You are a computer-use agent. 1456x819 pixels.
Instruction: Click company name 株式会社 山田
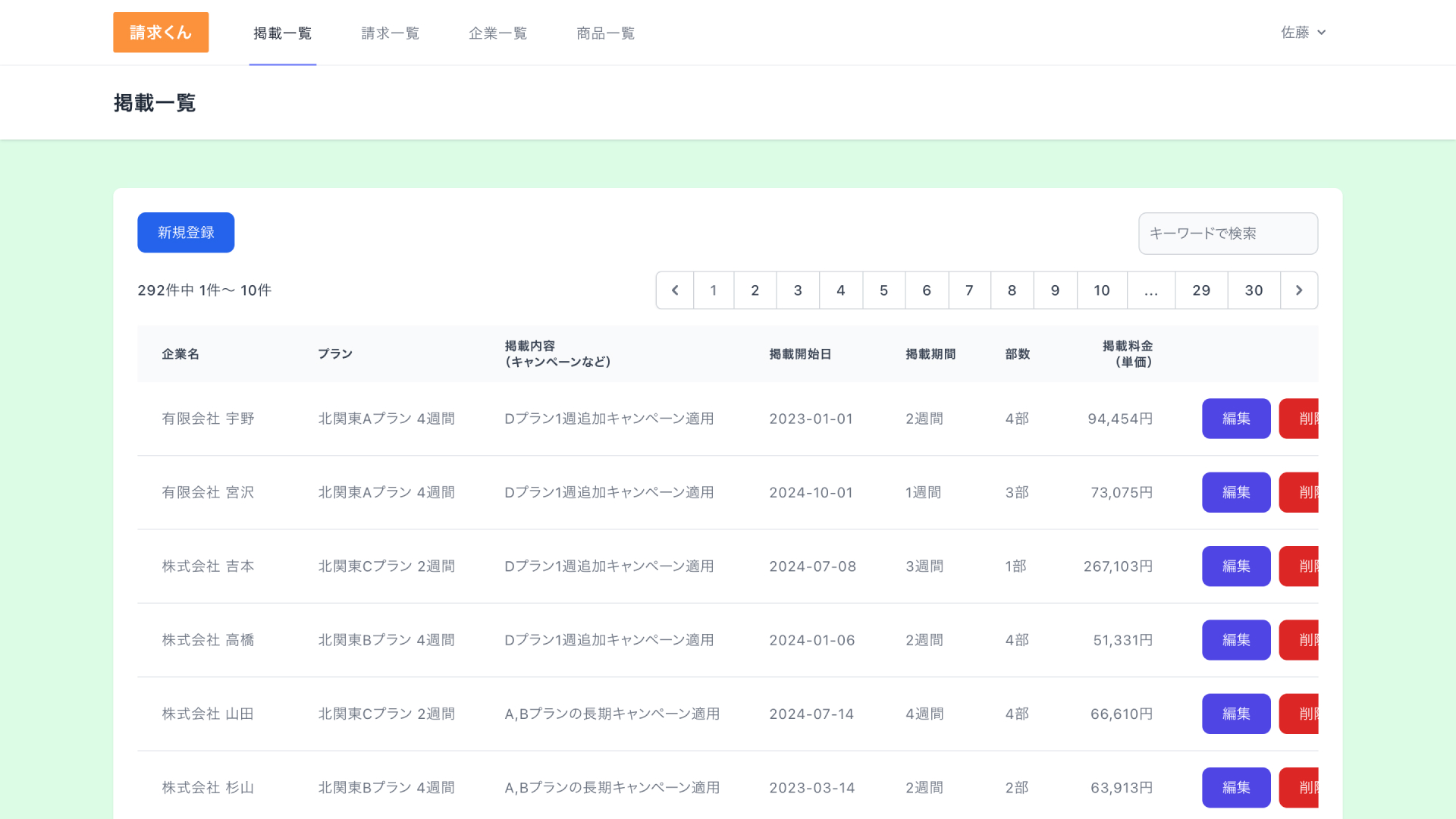coord(208,714)
